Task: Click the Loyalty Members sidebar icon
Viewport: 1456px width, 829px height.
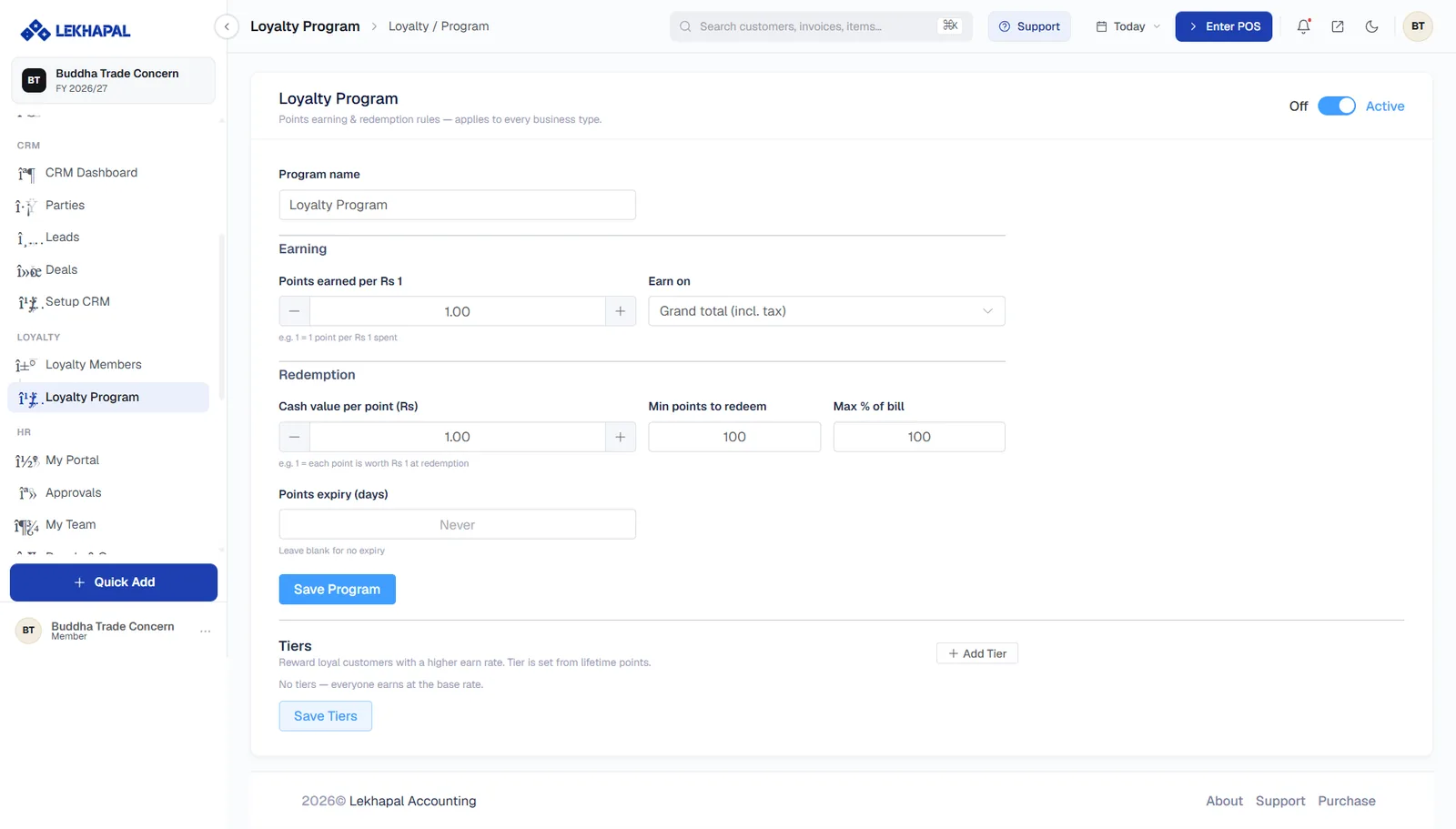Action: point(26,365)
